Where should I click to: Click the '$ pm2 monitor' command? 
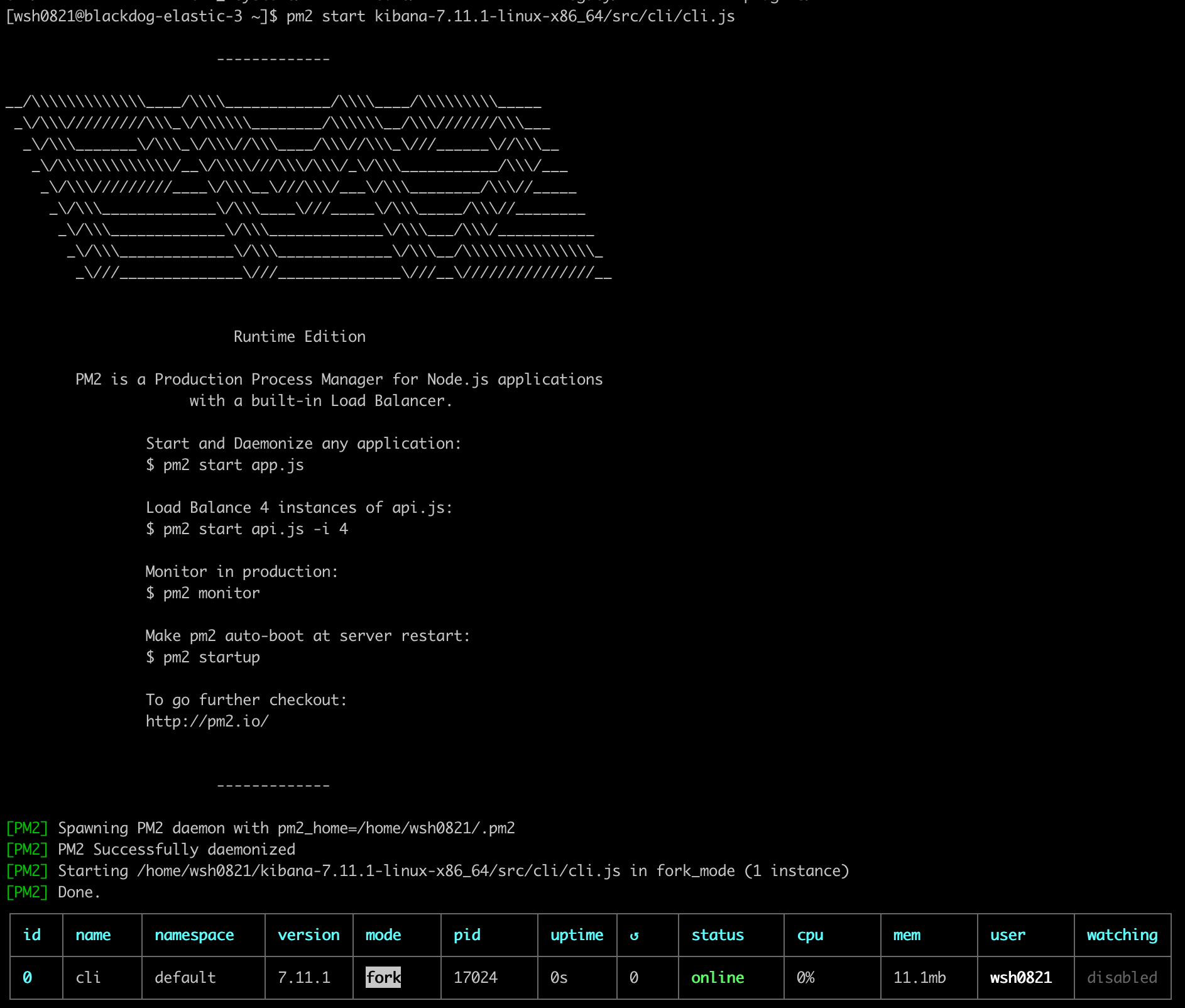pos(203,593)
